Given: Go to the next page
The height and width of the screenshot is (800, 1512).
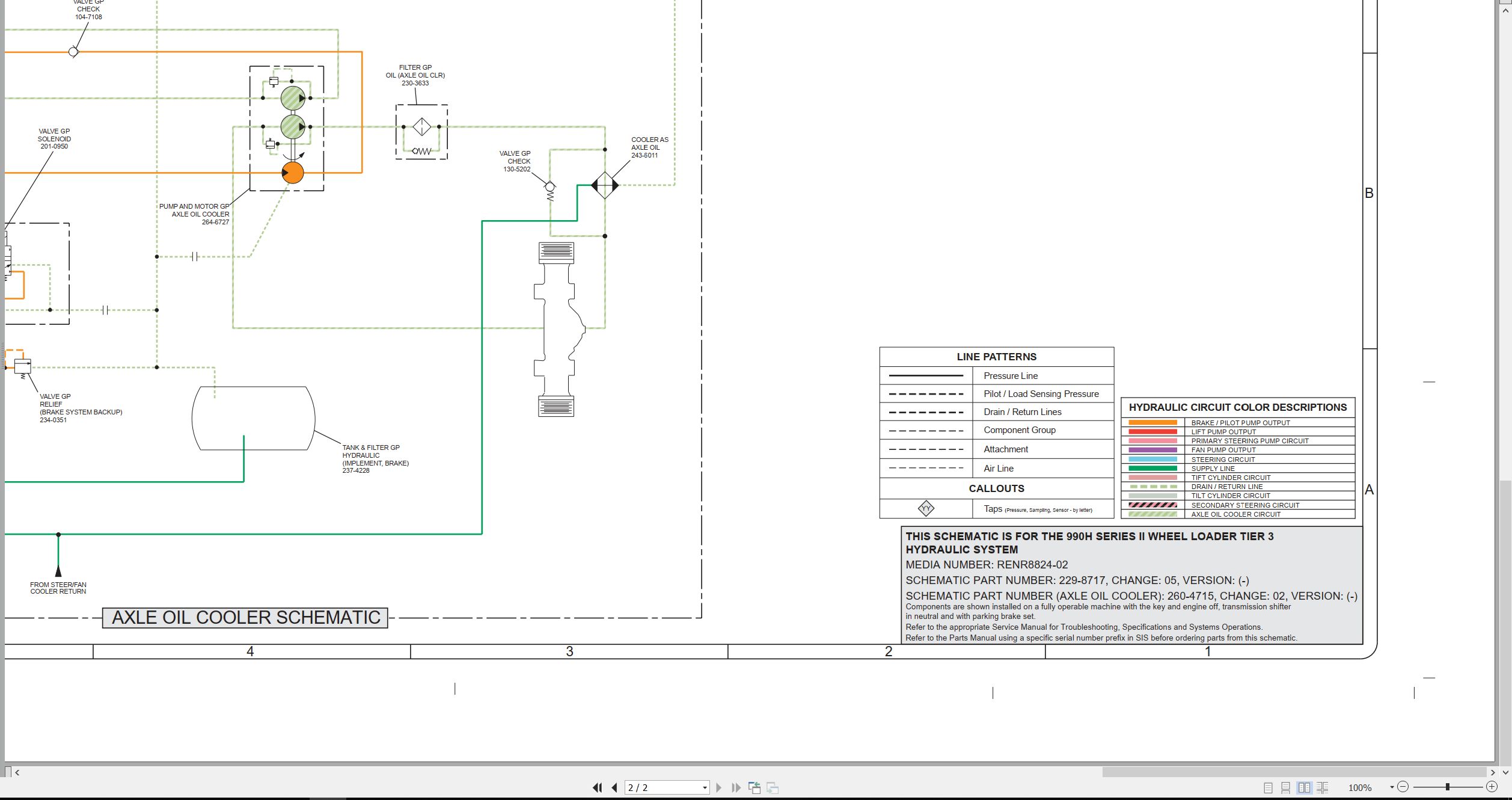Looking at the screenshot, I should pyautogui.click(x=718, y=787).
